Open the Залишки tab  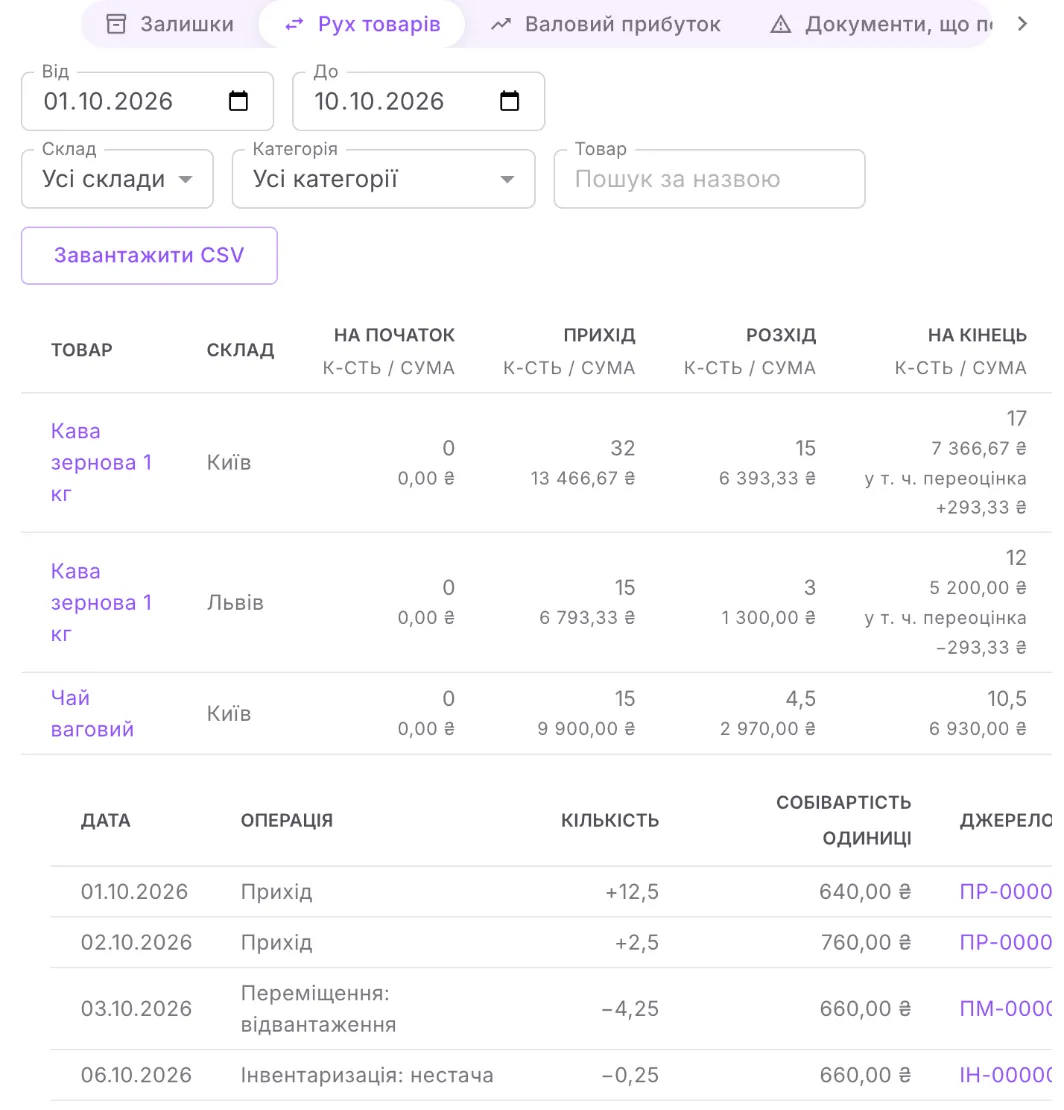point(170,24)
